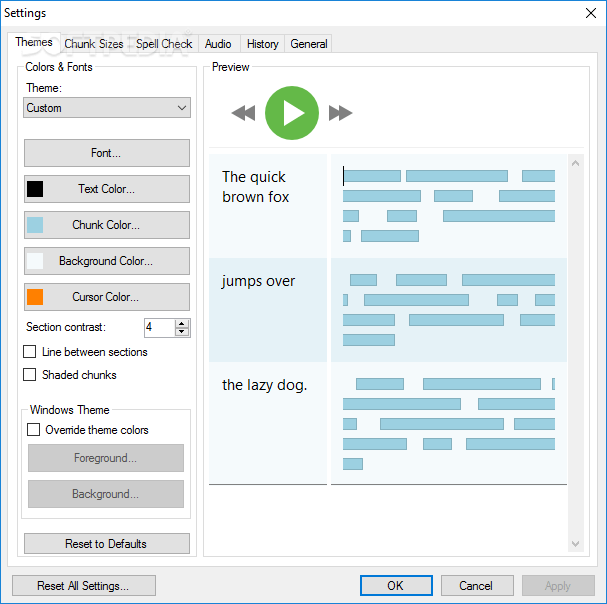Confirm settings with OK
The height and width of the screenshot is (604, 607).
396,585
